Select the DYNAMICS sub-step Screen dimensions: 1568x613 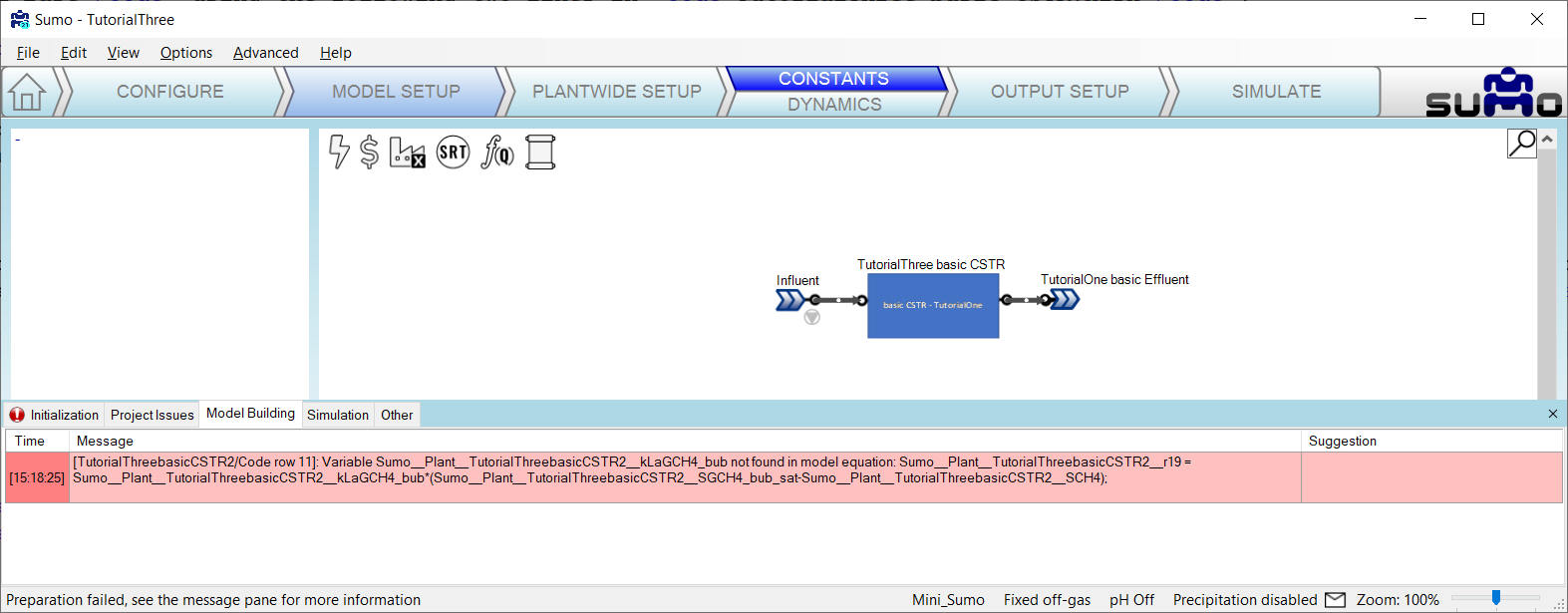click(x=834, y=105)
